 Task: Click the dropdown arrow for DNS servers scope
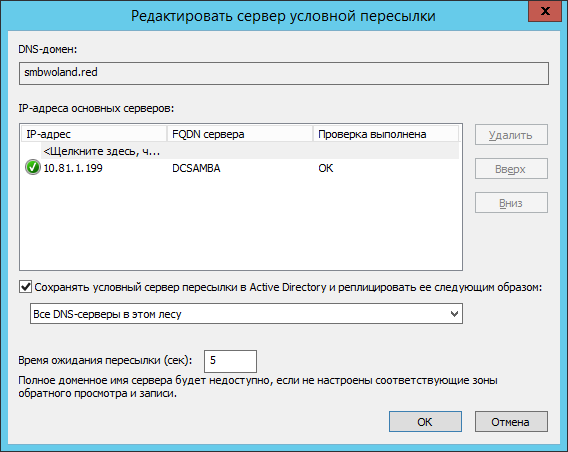pyautogui.click(x=454, y=314)
